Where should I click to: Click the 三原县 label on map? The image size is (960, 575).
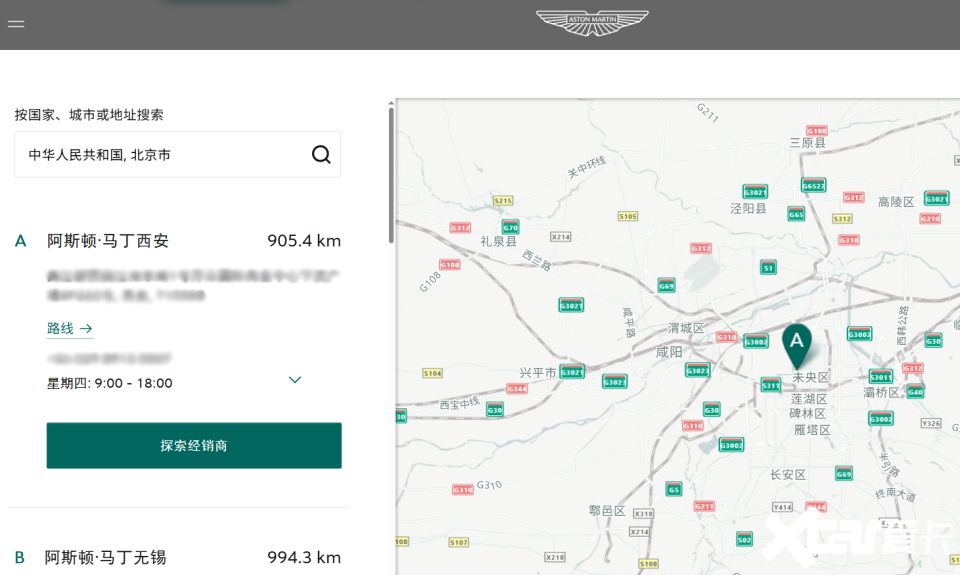coord(808,143)
